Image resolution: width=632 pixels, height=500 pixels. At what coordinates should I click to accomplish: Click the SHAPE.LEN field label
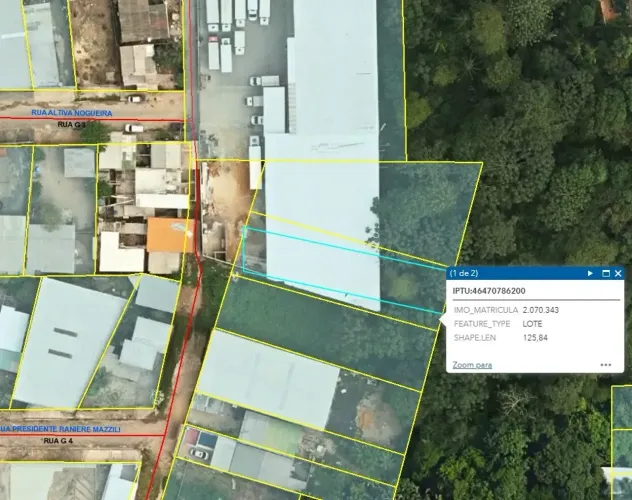coord(475,338)
